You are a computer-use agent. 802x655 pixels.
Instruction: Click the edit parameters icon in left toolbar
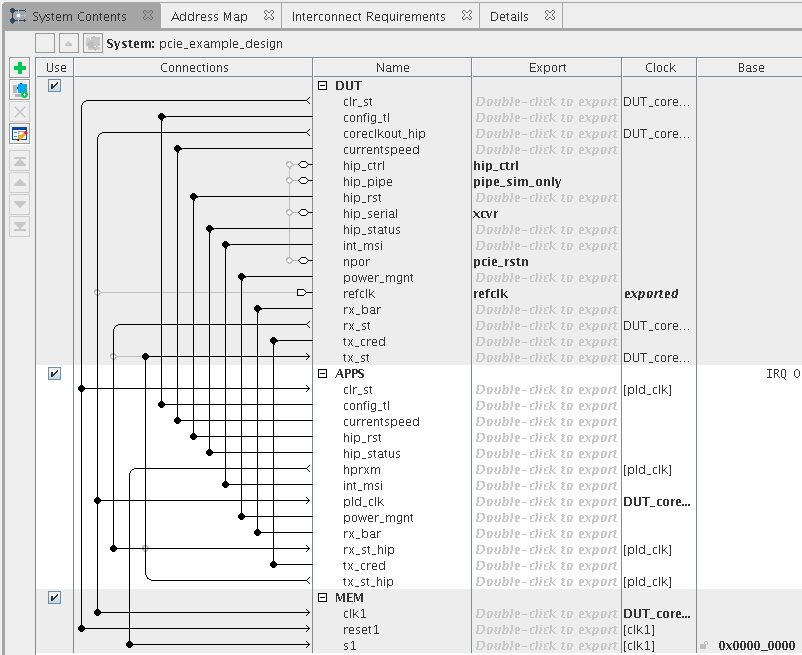point(19,134)
